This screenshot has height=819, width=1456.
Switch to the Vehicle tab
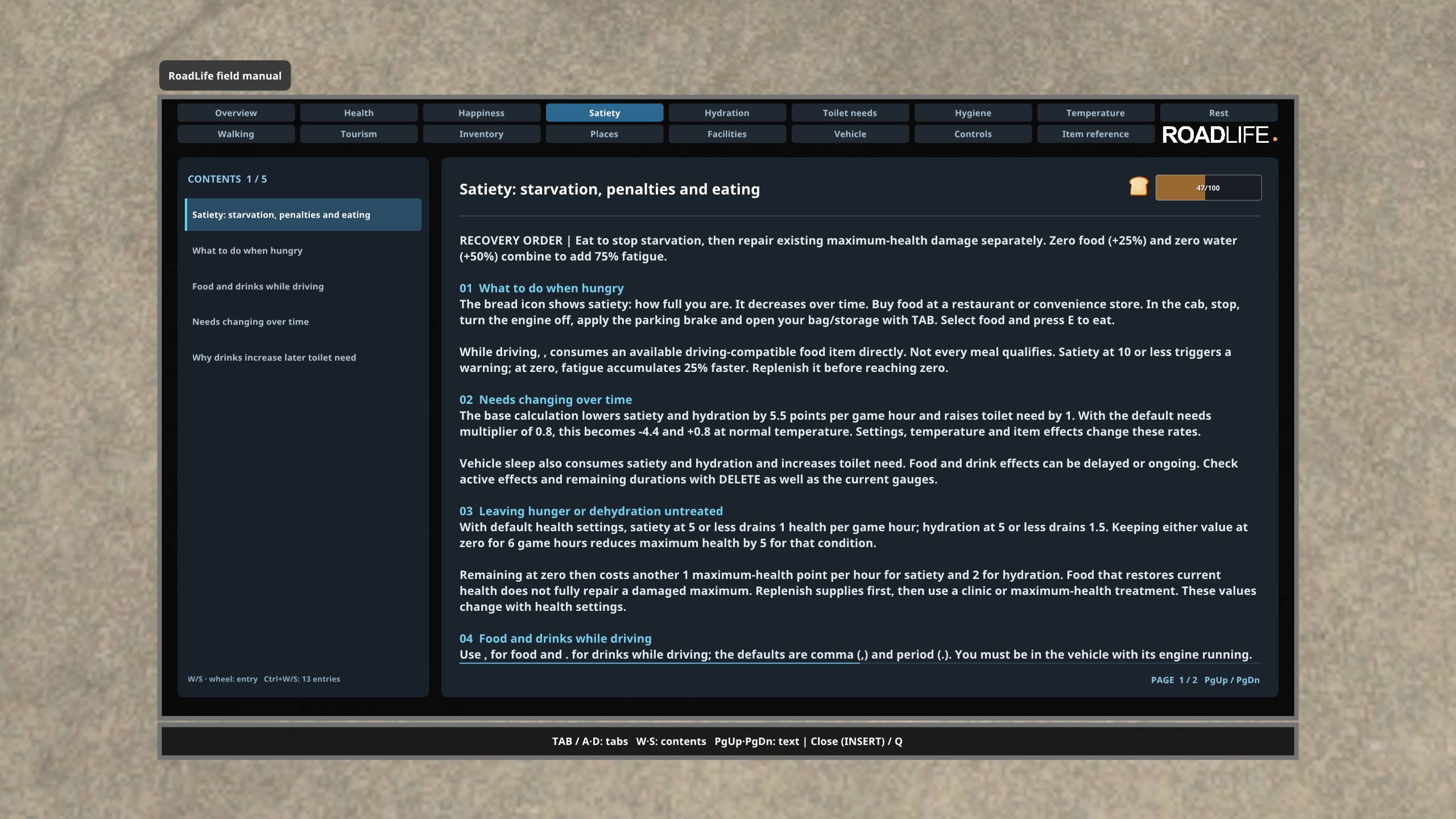850,134
